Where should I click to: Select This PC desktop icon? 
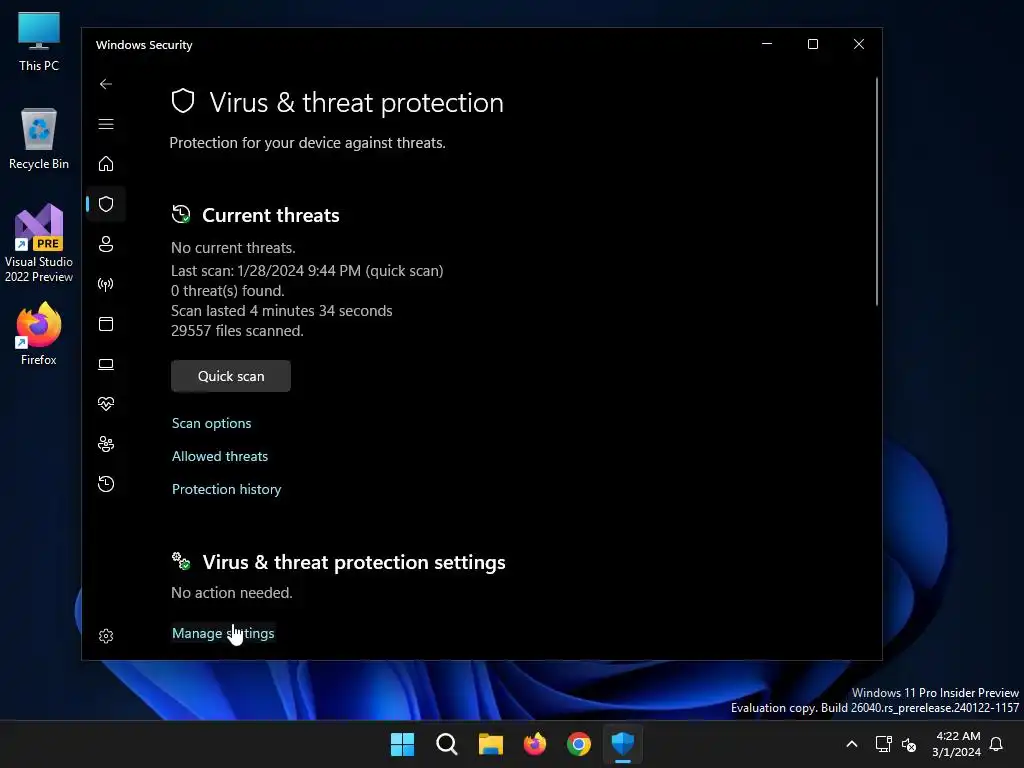[x=39, y=42]
